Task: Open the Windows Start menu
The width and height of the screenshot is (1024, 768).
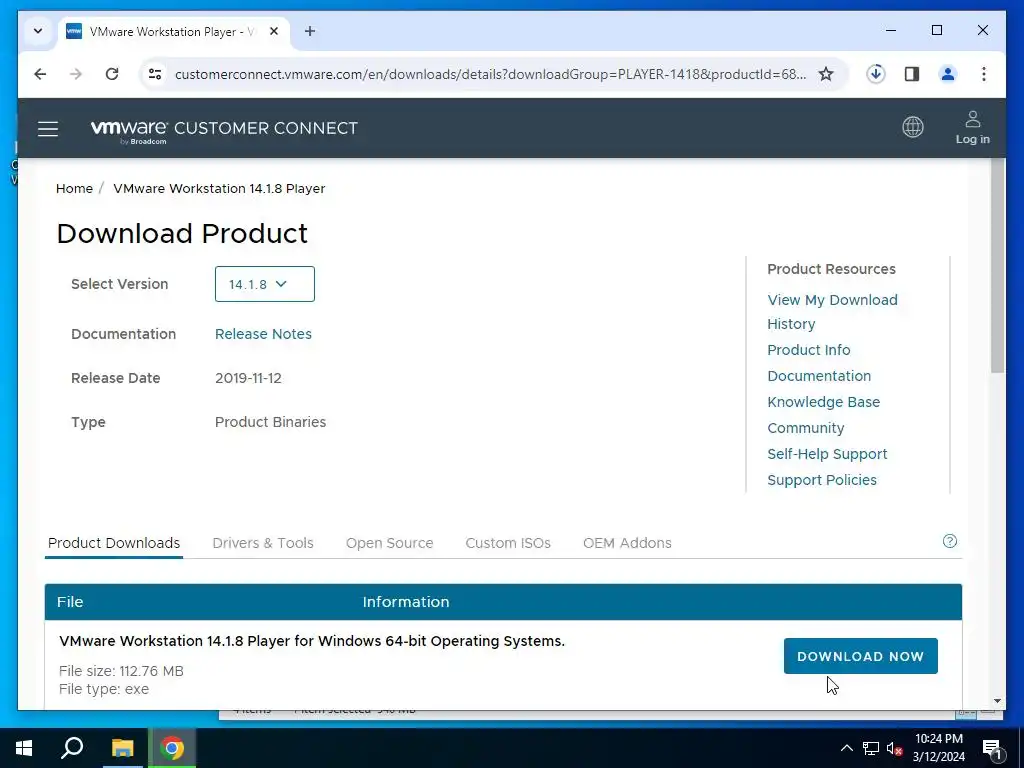Action: [24, 748]
